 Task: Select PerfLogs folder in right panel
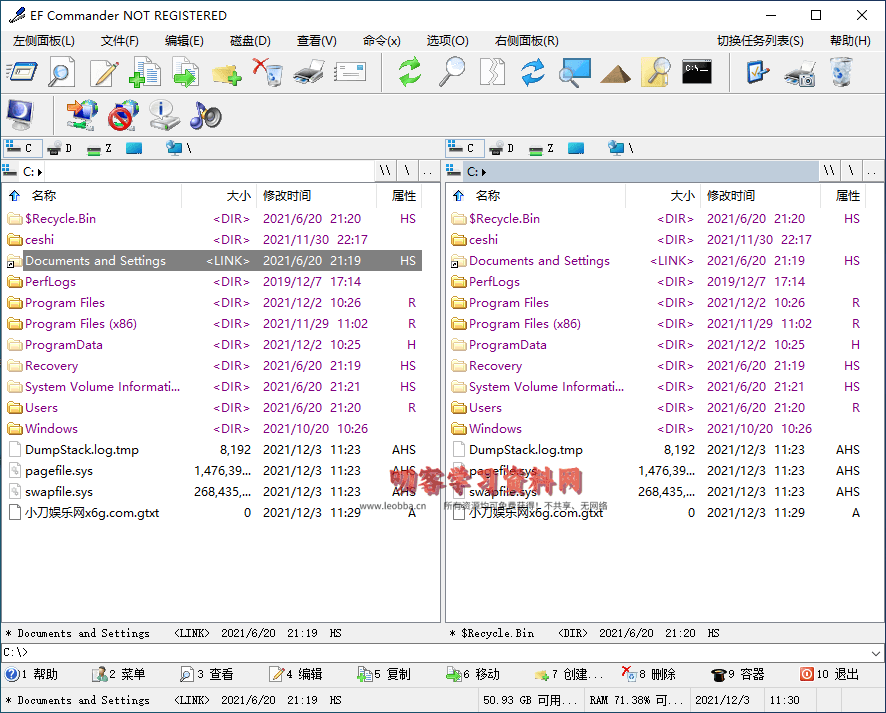(x=658, y=282)
